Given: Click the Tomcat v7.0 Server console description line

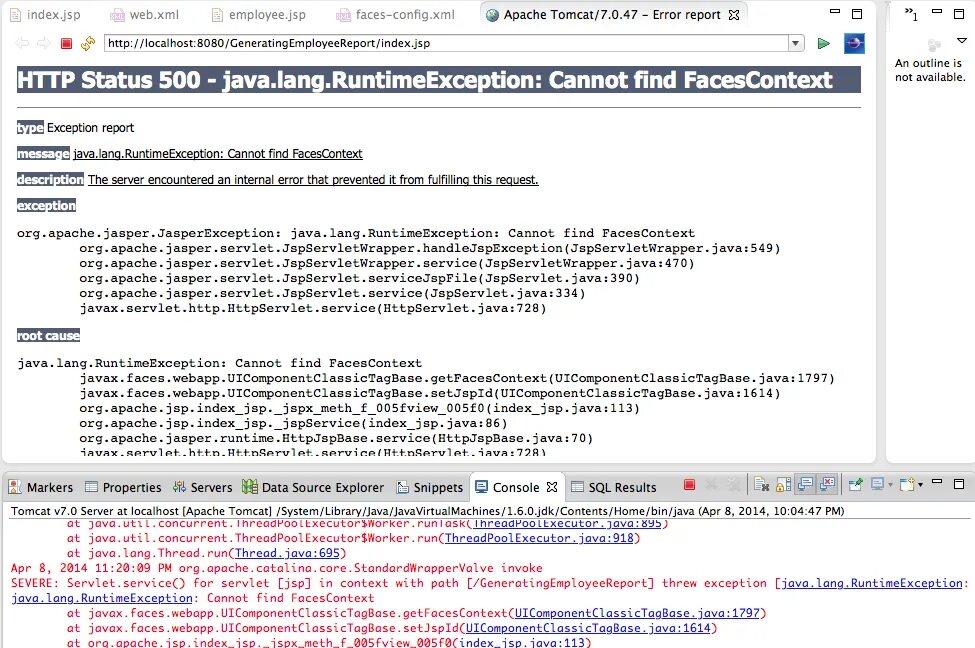Looking at the screenshot, I should [x=427, y=511].
